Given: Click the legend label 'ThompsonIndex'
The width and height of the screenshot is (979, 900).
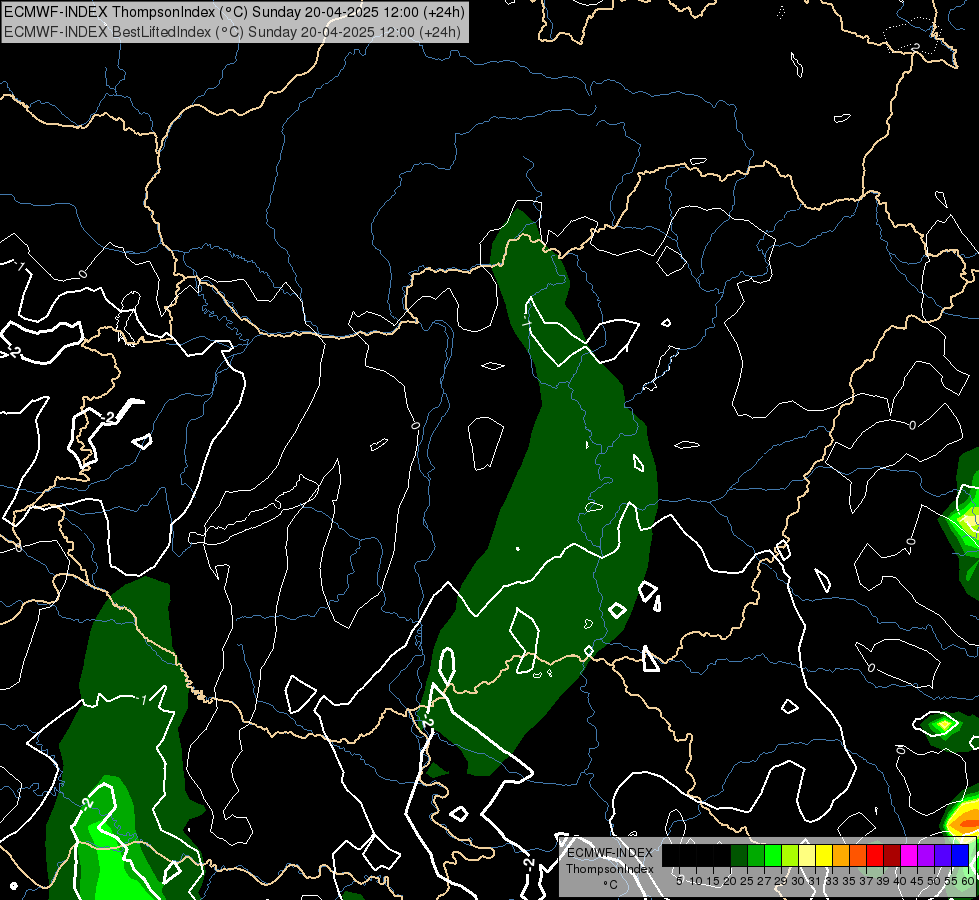Looking at the screenshot, I should [x=609, y=869].
